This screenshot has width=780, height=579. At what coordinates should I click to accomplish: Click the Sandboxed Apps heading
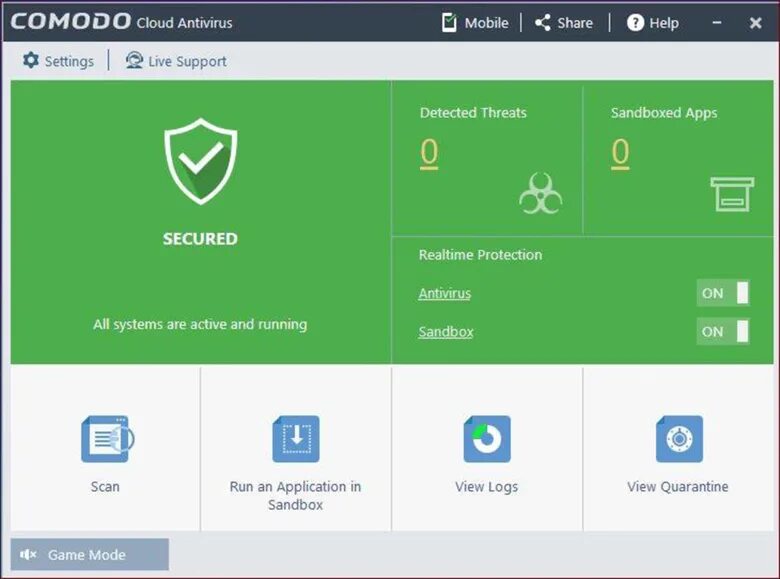point(664,113)
